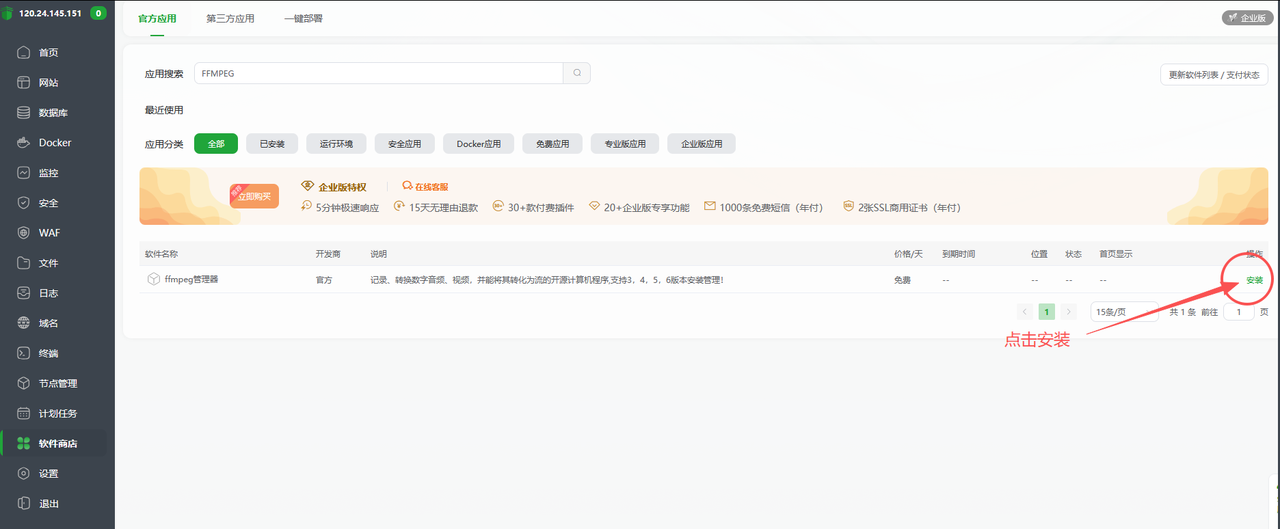Click the FFMPEG search input field
Screen dimensions: 1280x529
379,73
